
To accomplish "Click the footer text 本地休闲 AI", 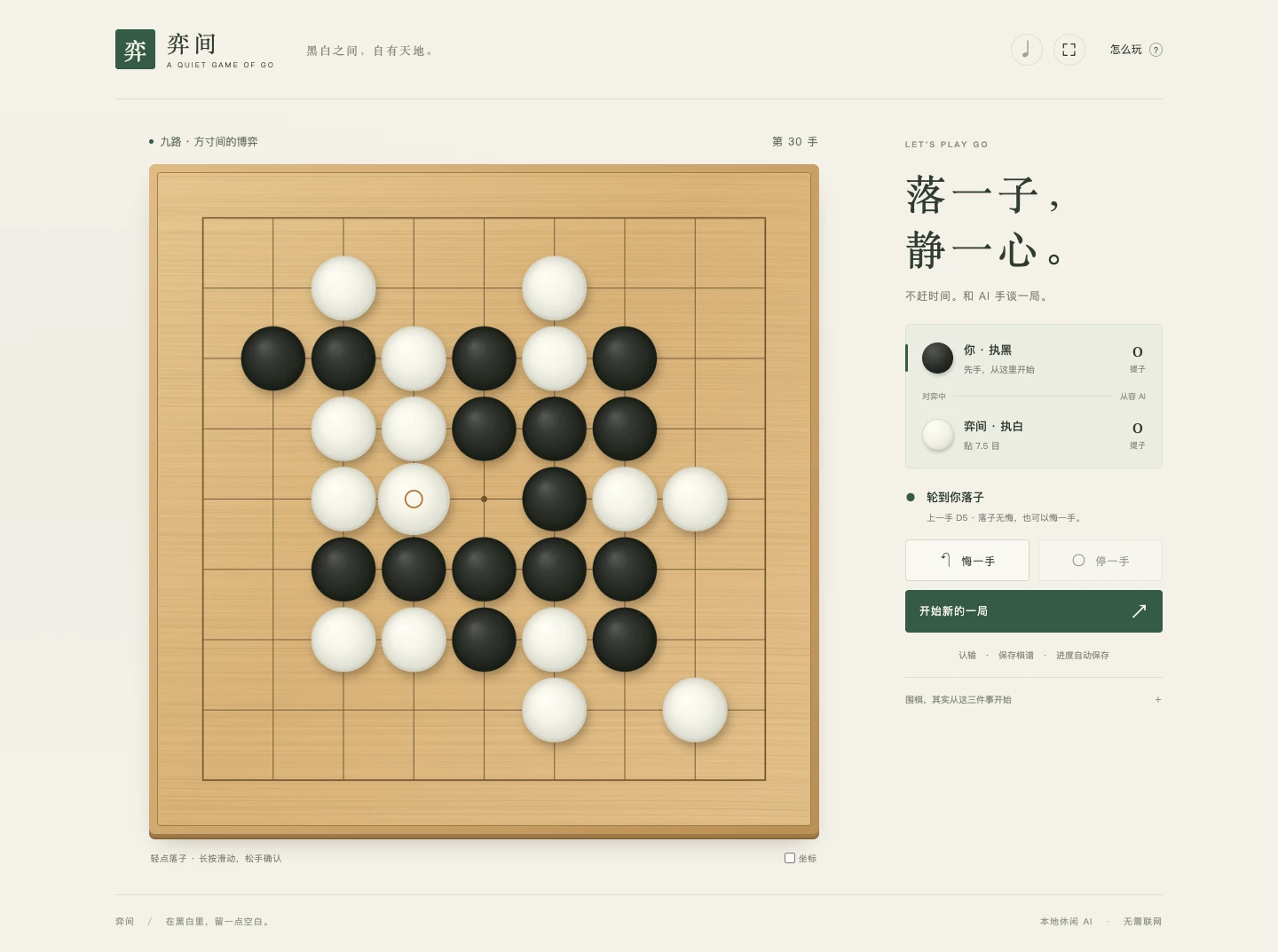I will coord(1066,922).
